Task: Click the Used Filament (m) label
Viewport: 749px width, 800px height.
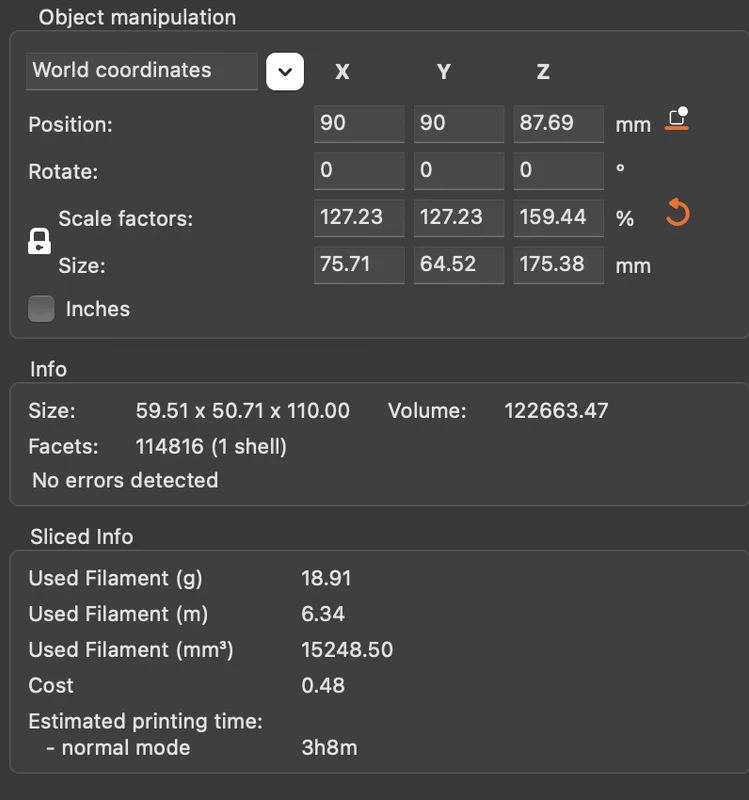Action: [118, 614]
